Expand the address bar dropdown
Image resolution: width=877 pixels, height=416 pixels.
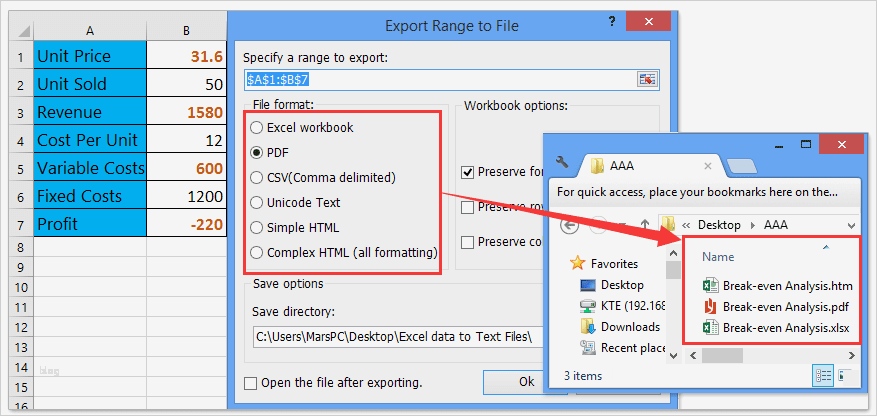(x=850, y=224)
